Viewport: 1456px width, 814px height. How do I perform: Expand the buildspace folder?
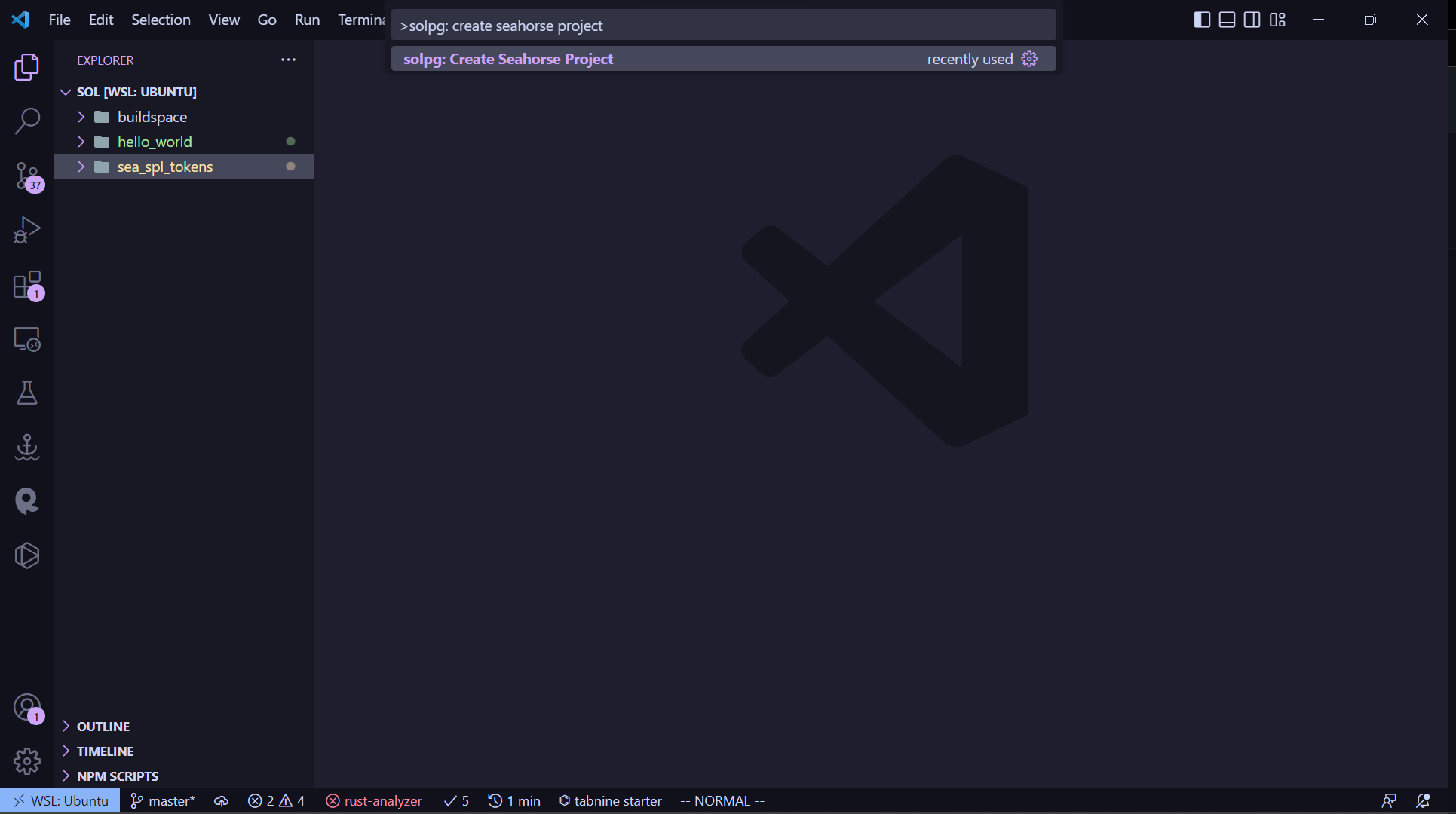152,117
